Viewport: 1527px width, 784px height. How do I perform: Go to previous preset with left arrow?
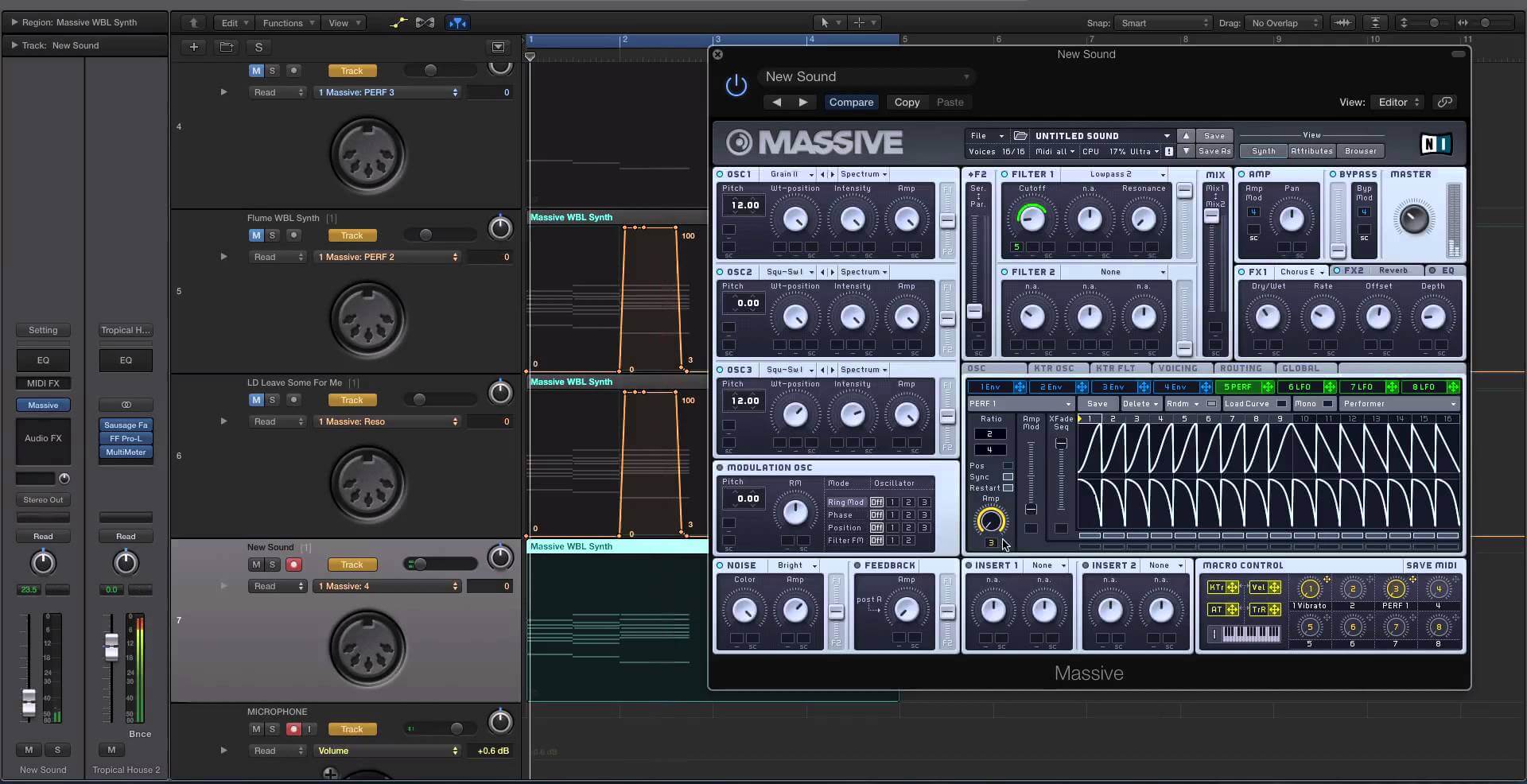777,102
